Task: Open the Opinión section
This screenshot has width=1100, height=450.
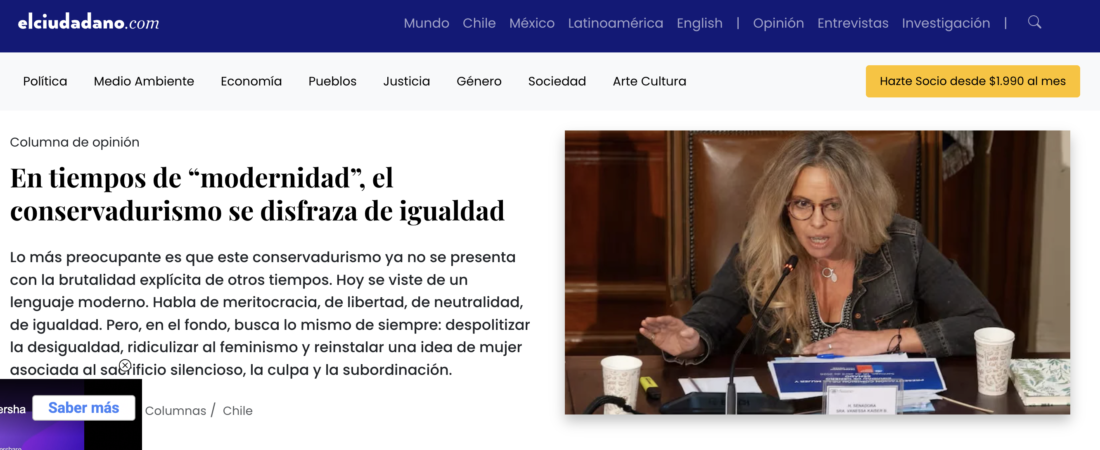Action: tap(779, 23)
